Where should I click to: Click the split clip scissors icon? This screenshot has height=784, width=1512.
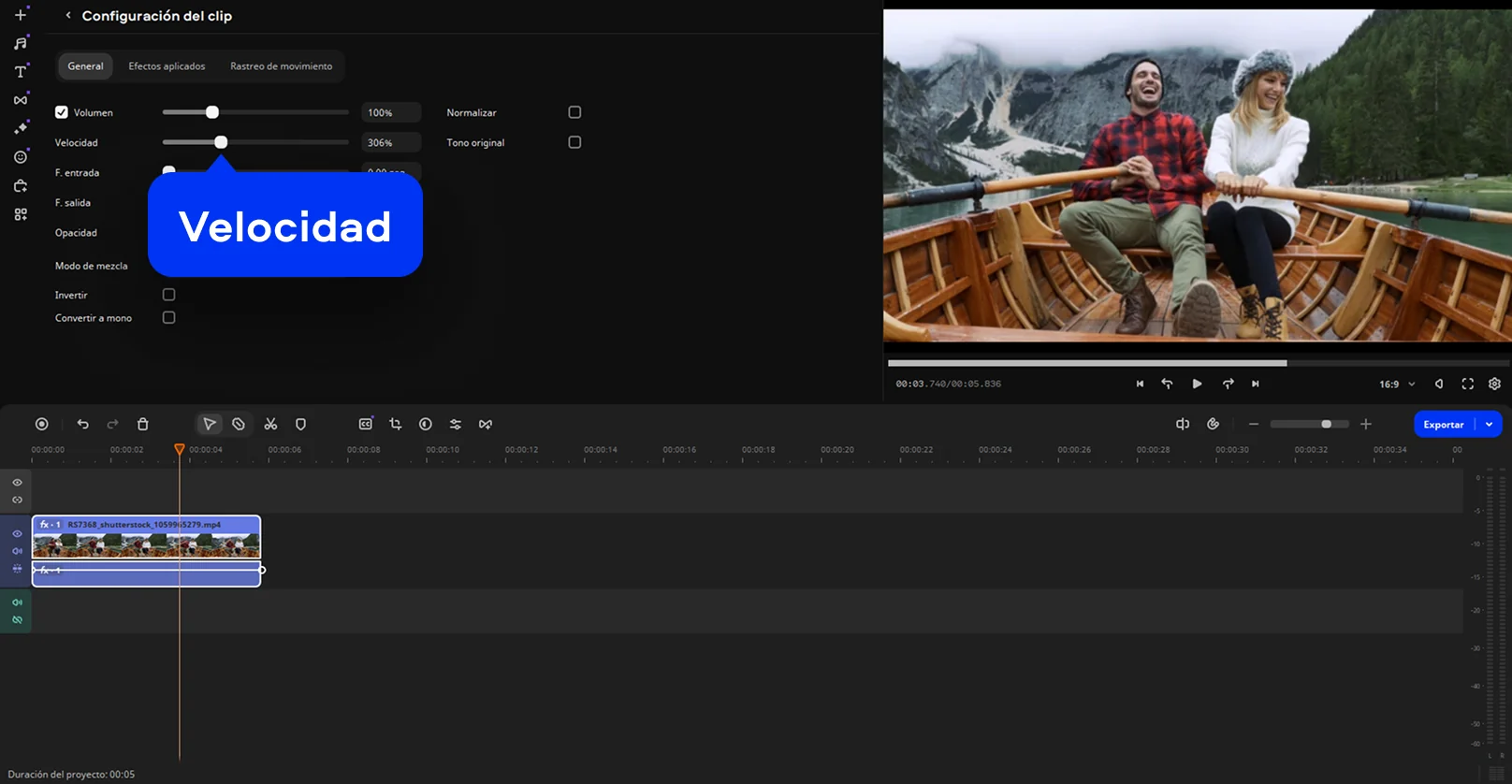pos(270,424)
